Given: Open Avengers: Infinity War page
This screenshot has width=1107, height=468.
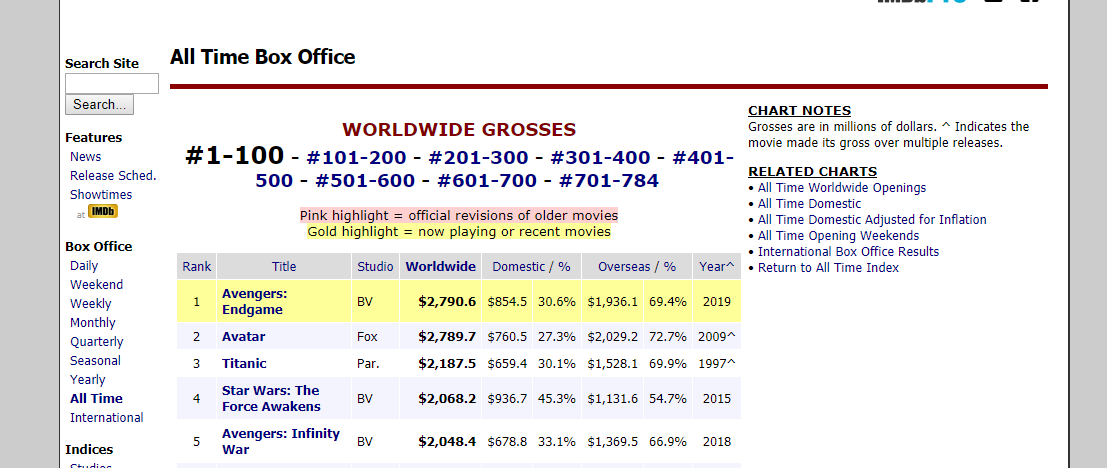Looking at the screenshot, I should [x=280, y=441].
